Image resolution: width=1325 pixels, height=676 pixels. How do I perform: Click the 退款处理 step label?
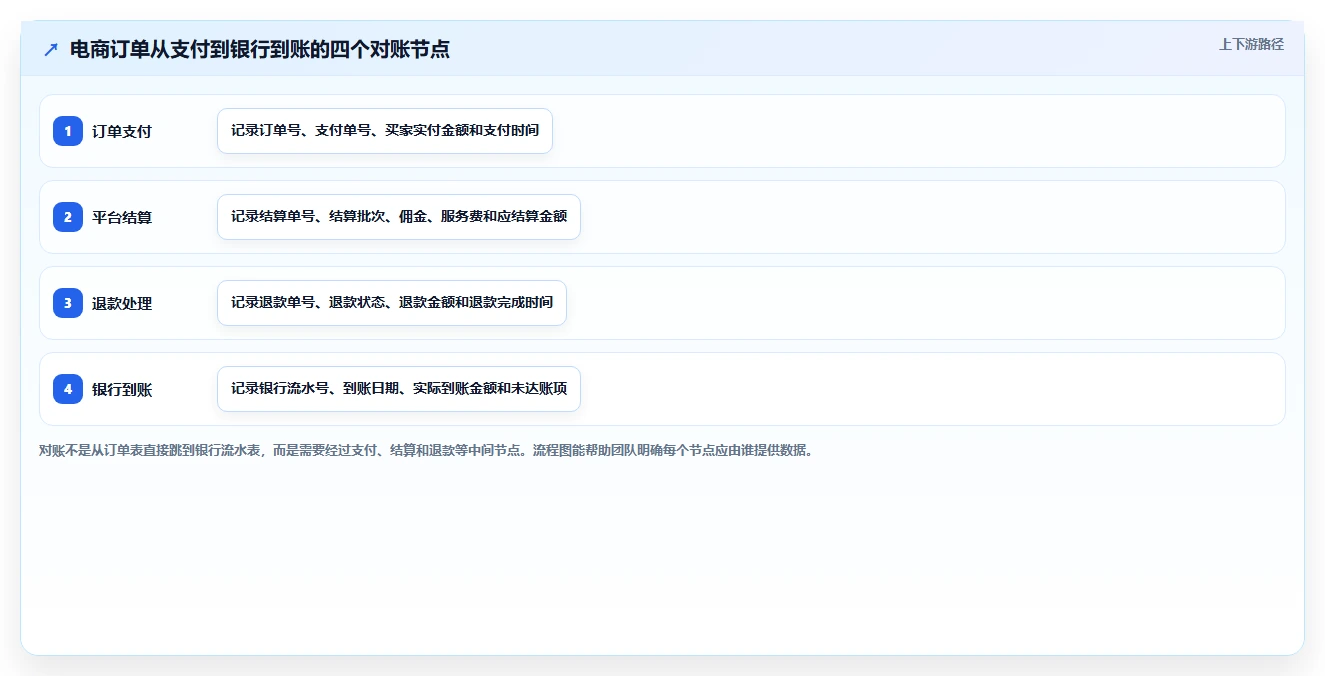[x=122, y=303]
